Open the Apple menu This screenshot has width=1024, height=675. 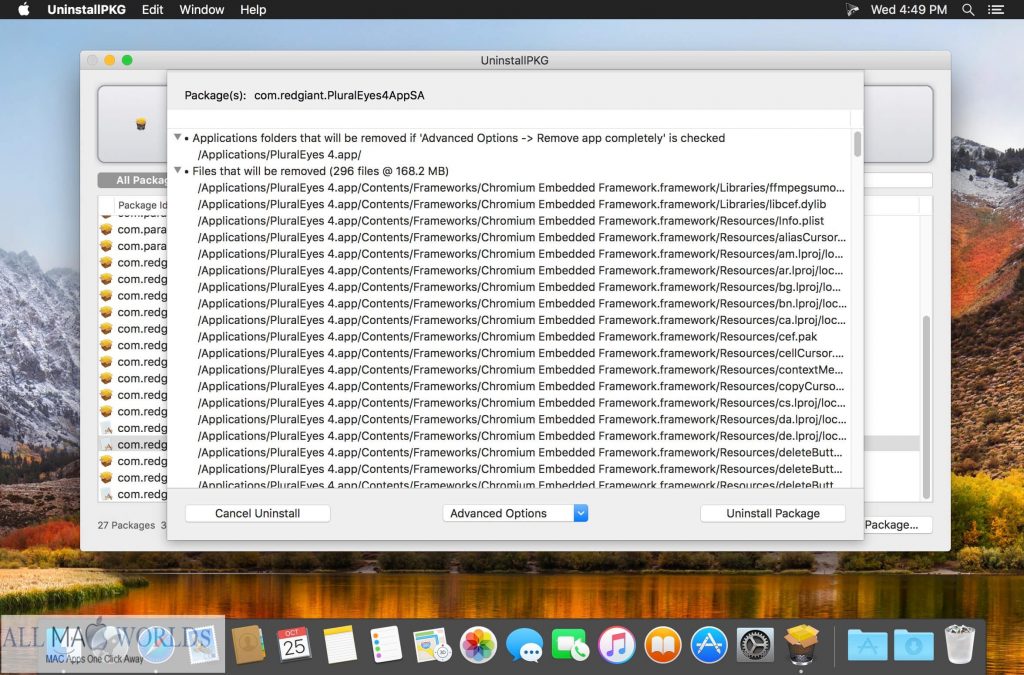pyautogui.click(x=24, y=10)
